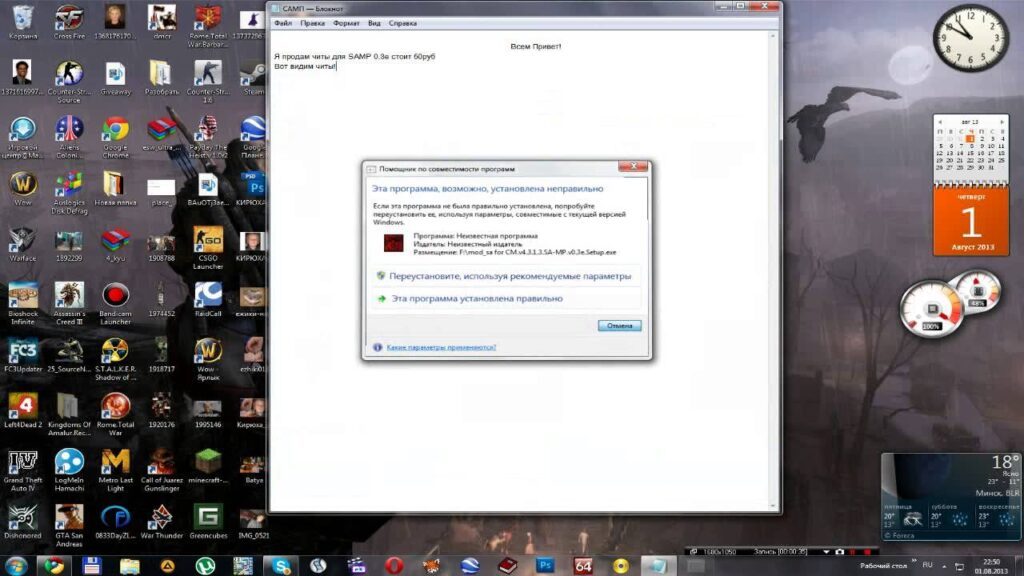Select the Cross Fire desktop icon
This screenshot has height=576, width=1024.
point(69,22)
